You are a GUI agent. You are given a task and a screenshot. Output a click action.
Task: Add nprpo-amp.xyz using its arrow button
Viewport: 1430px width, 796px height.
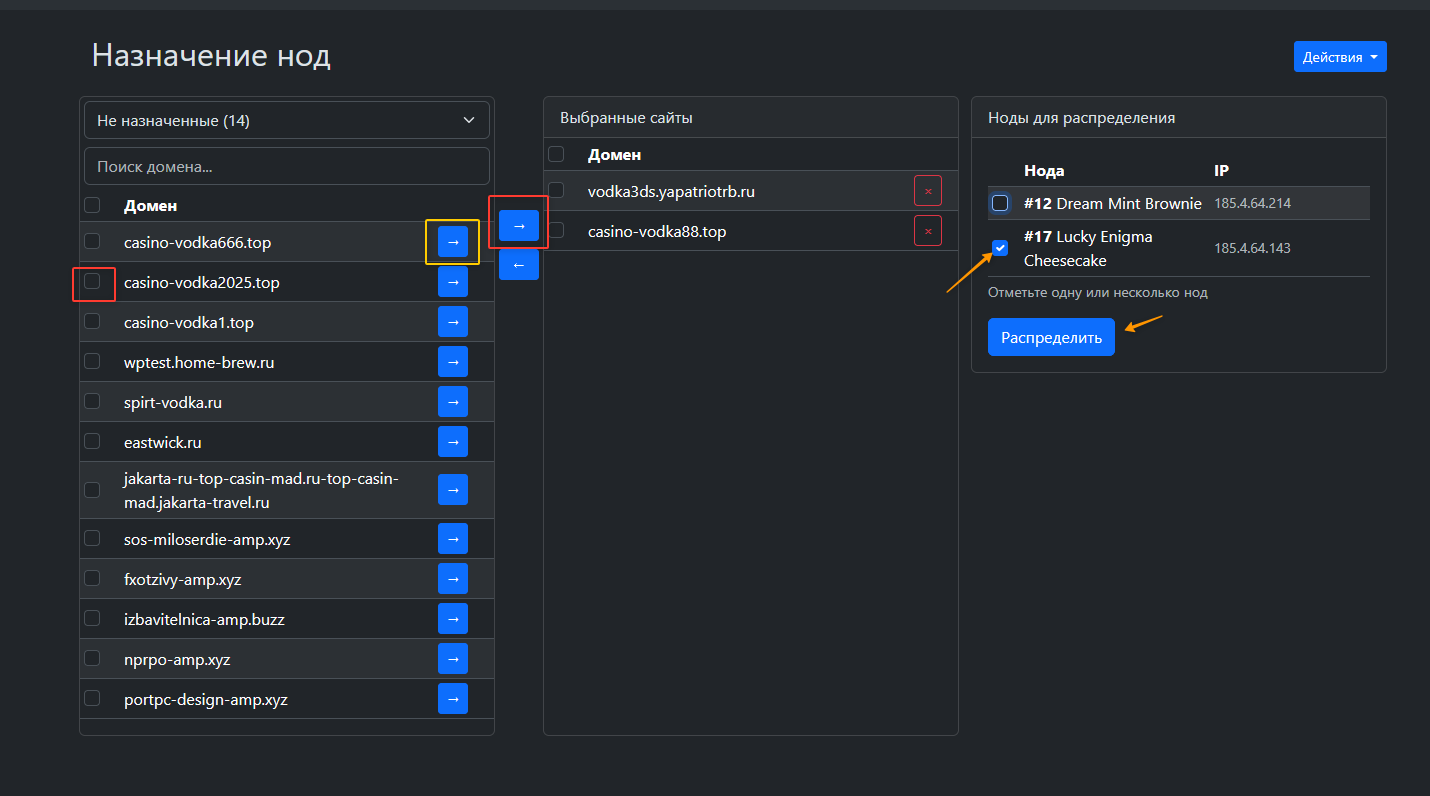click(452, 659)
